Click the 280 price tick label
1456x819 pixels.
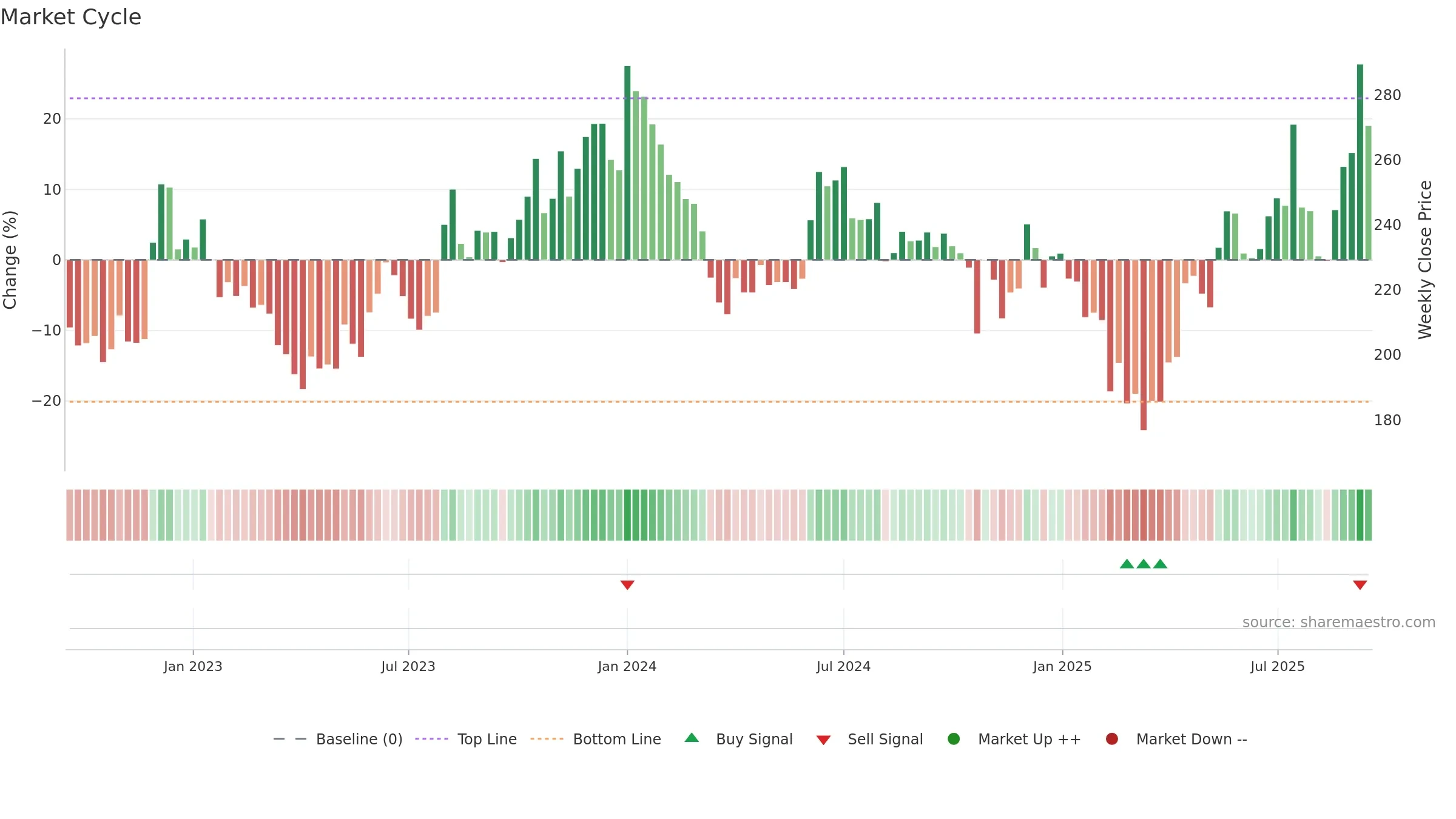click(1387, 95)
